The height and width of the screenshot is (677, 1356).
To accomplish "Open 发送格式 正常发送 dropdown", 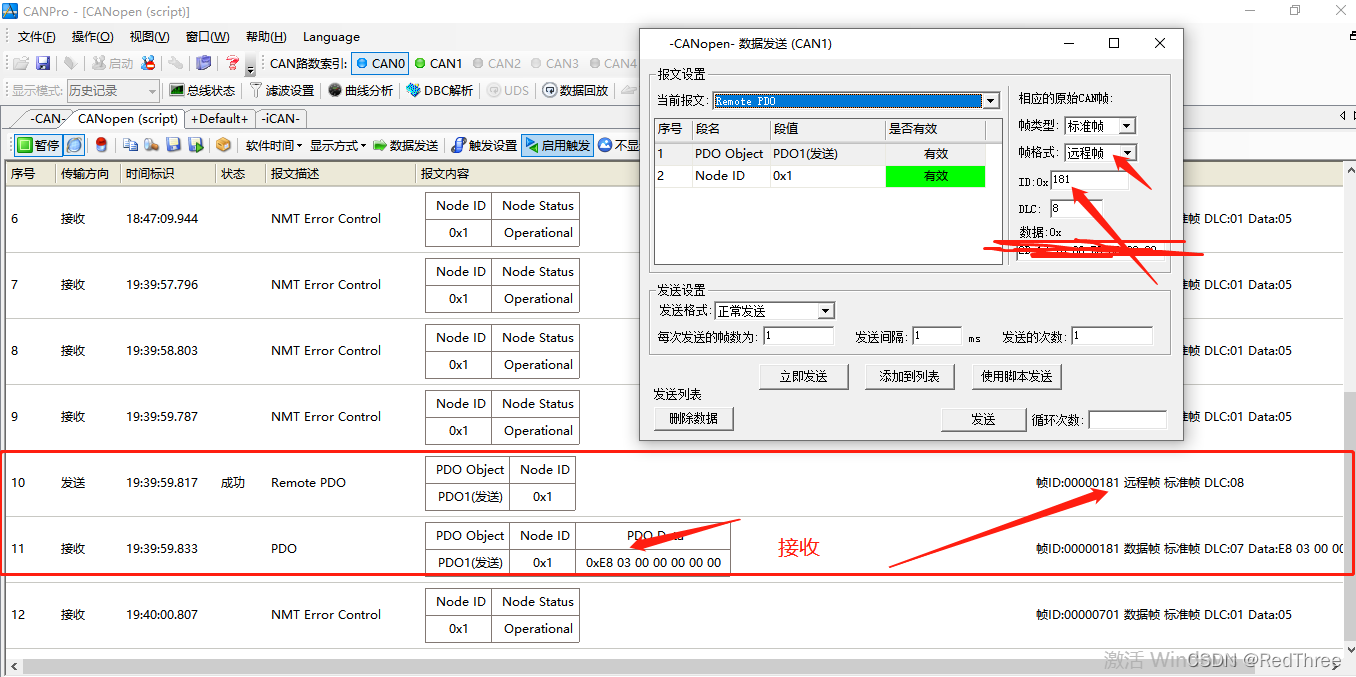I will click(775, 311).
